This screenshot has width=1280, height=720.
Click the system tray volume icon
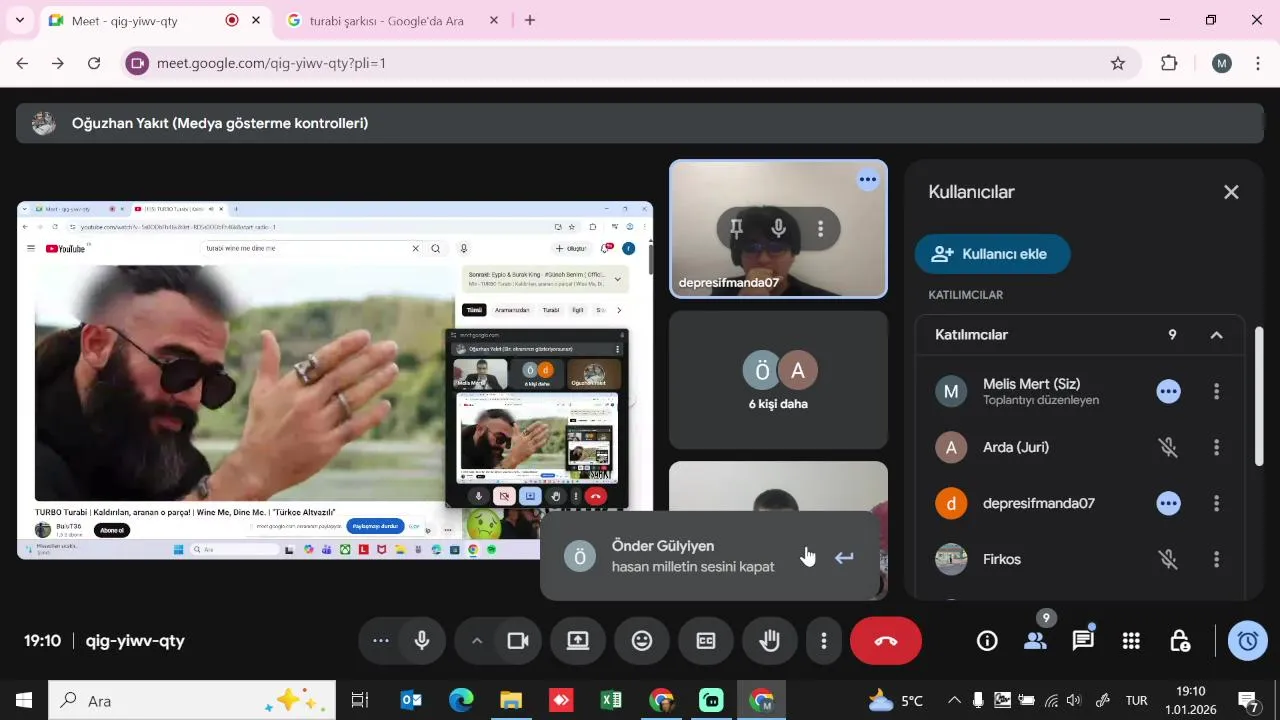(x=1074, y=701)
